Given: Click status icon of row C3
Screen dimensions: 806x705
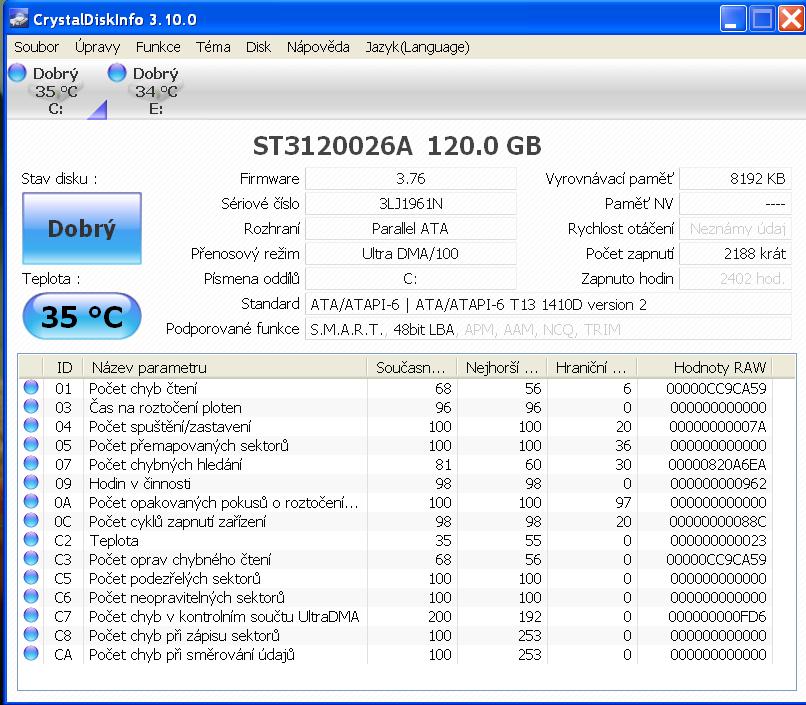Looking at the screenshot, I should [31, 559].
